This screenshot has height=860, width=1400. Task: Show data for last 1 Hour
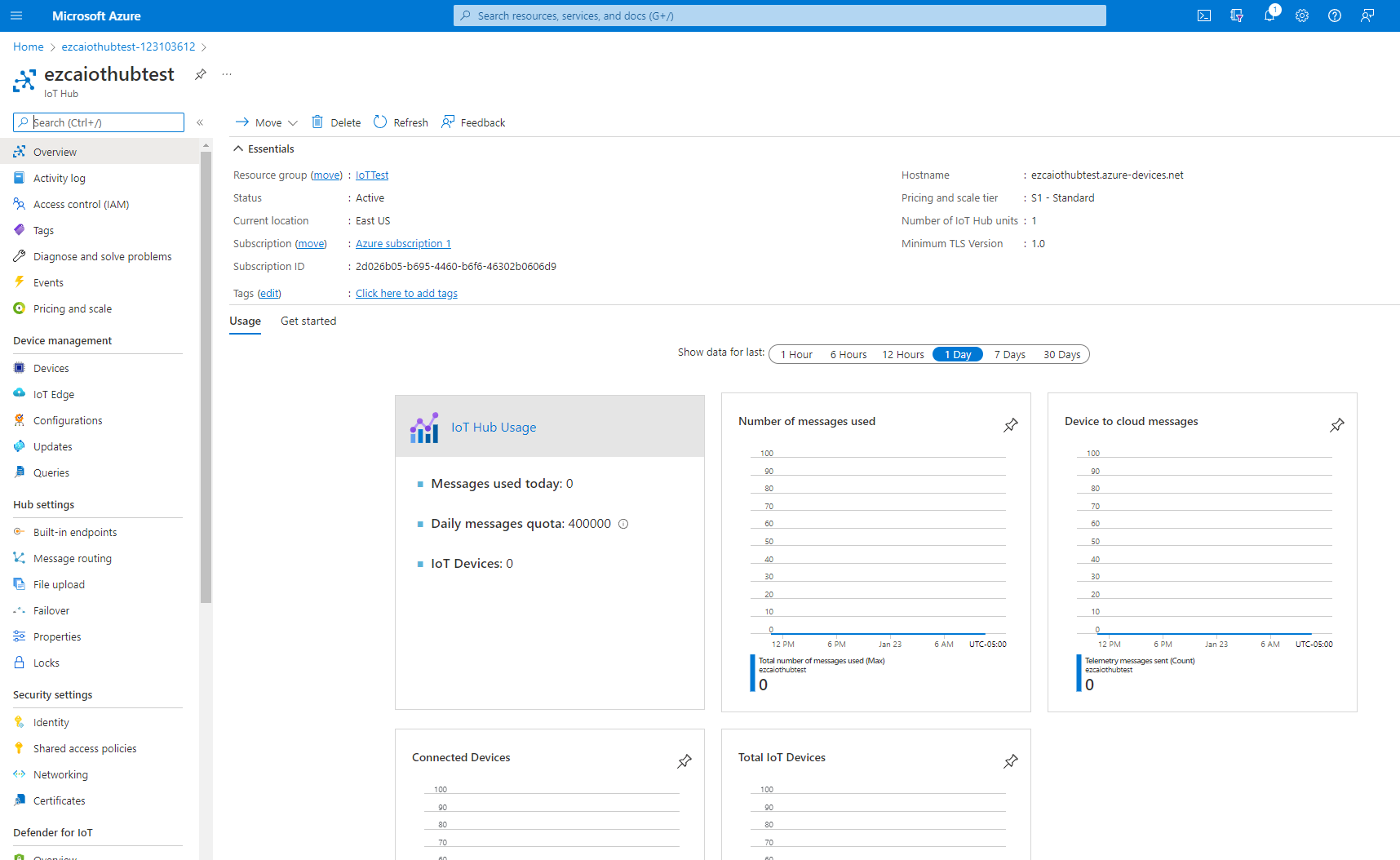[796, 354]
